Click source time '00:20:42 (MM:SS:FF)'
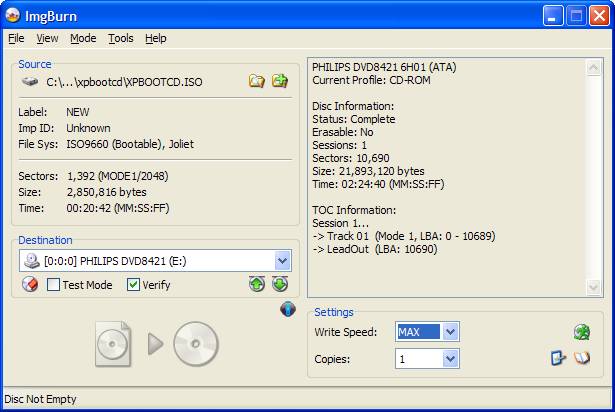Screen dimensions: 615x412 (x=118, y=208)
